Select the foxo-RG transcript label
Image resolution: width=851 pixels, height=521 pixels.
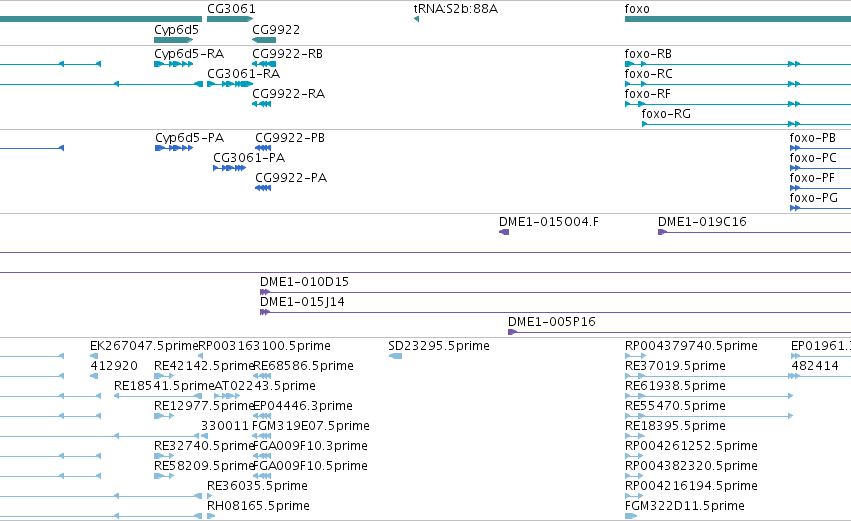(666, 114)
